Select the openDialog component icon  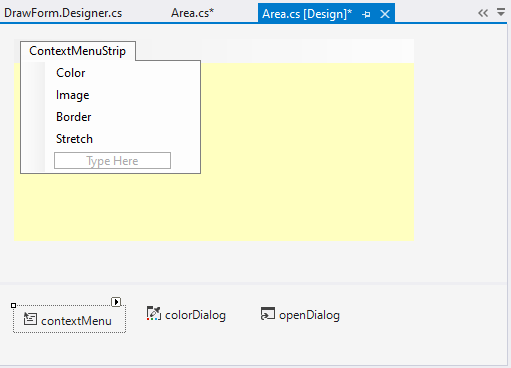pyautogui.click(x=268, y=314)
